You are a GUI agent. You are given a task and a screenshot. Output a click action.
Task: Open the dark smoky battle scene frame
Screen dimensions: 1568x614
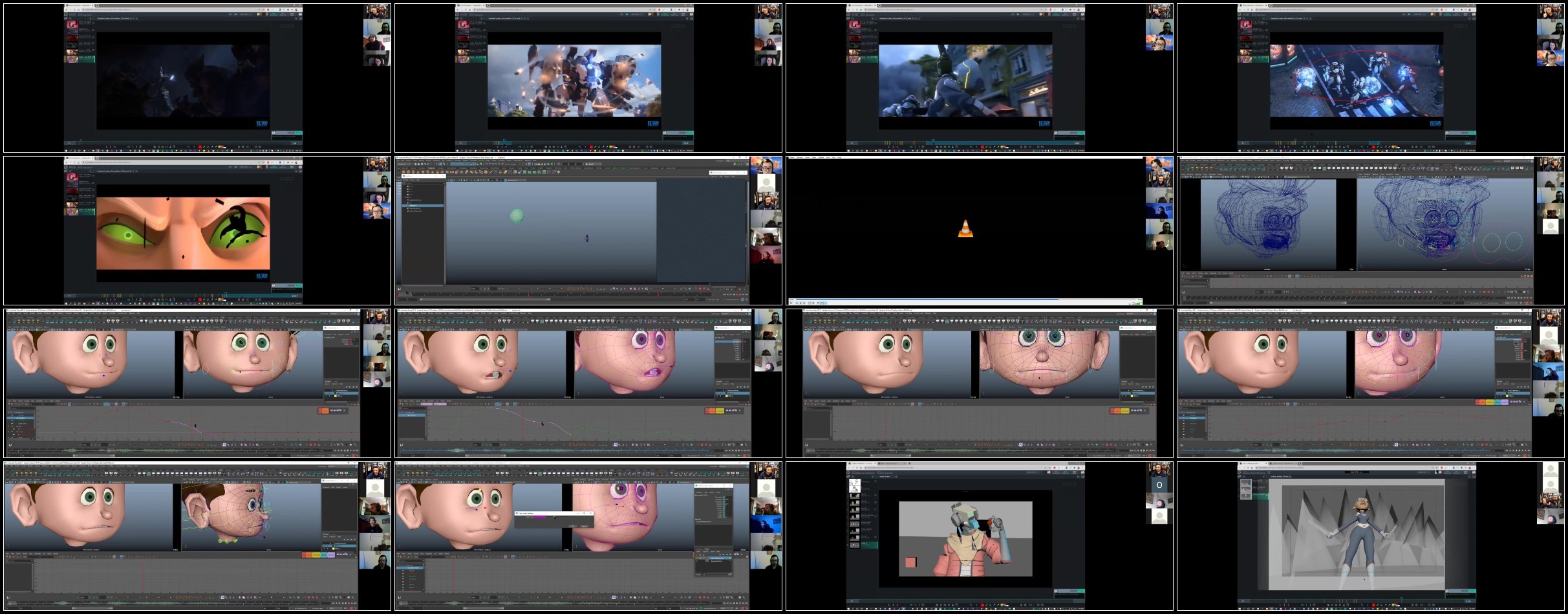coord(197,78)
